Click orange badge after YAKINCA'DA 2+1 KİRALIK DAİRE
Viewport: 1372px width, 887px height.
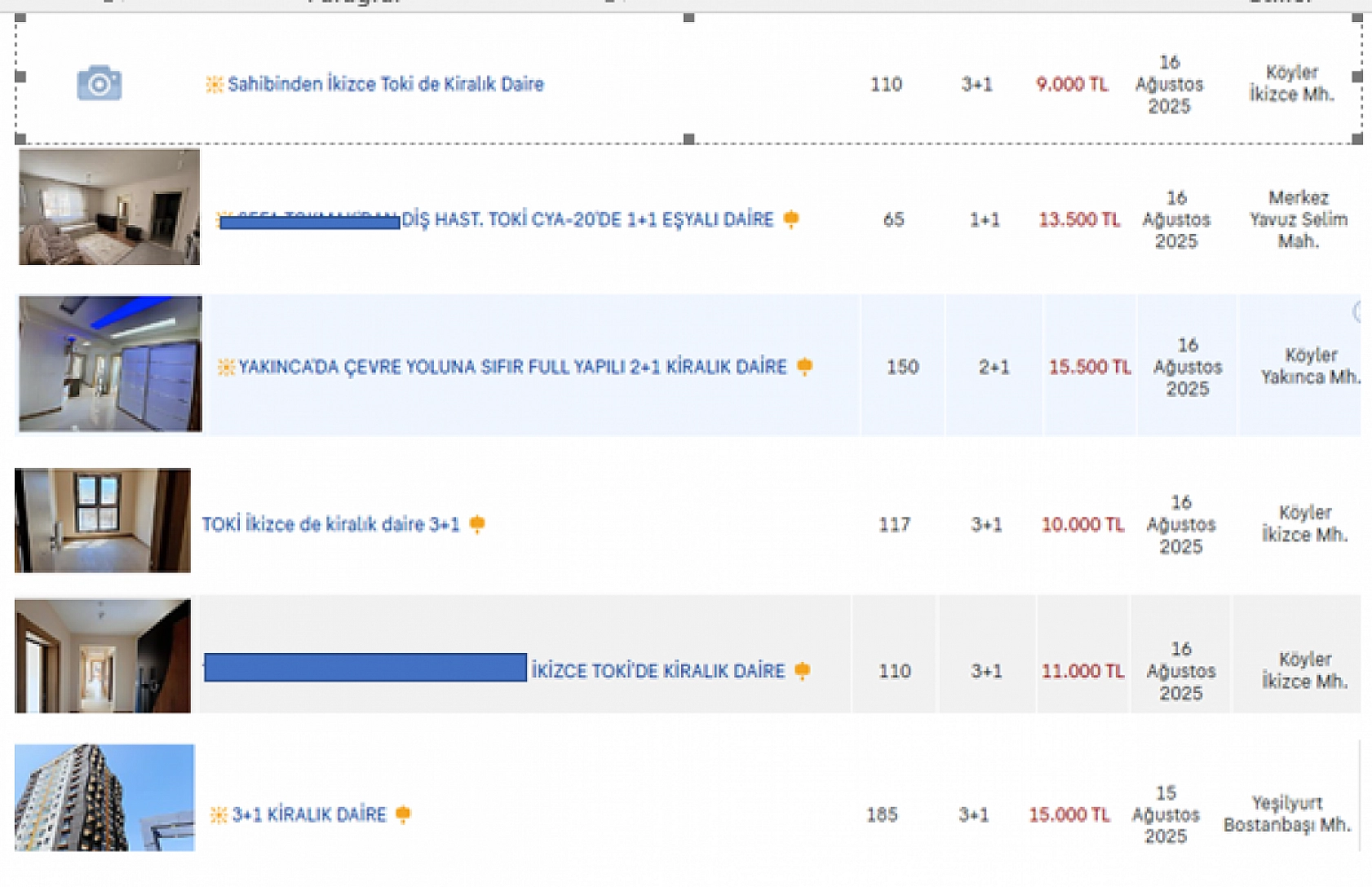pyautogui.click(x=804, y=367)
